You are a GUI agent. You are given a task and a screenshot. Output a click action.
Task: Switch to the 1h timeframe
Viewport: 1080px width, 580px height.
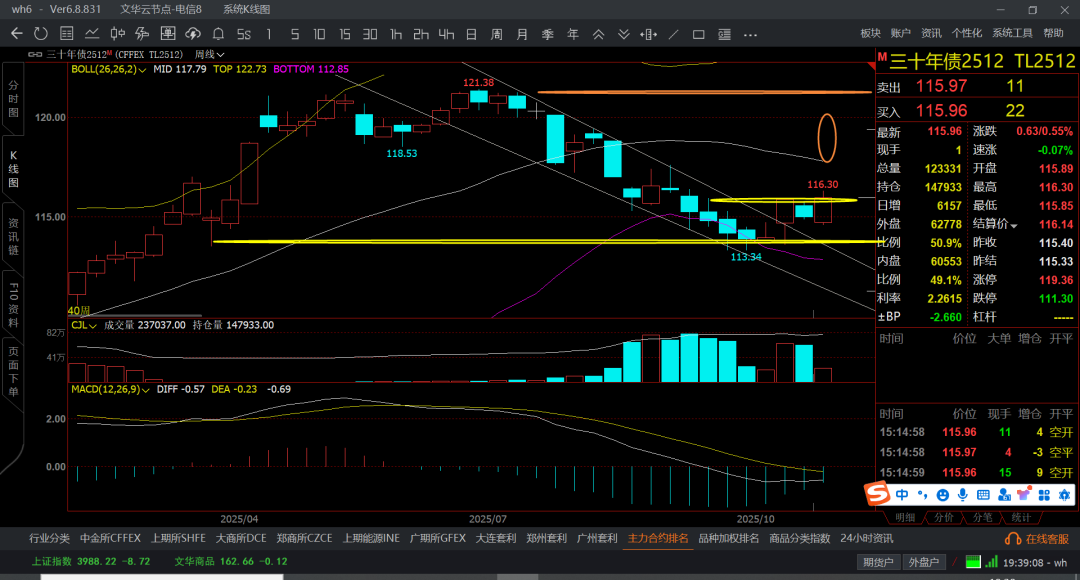pos(396,33)
